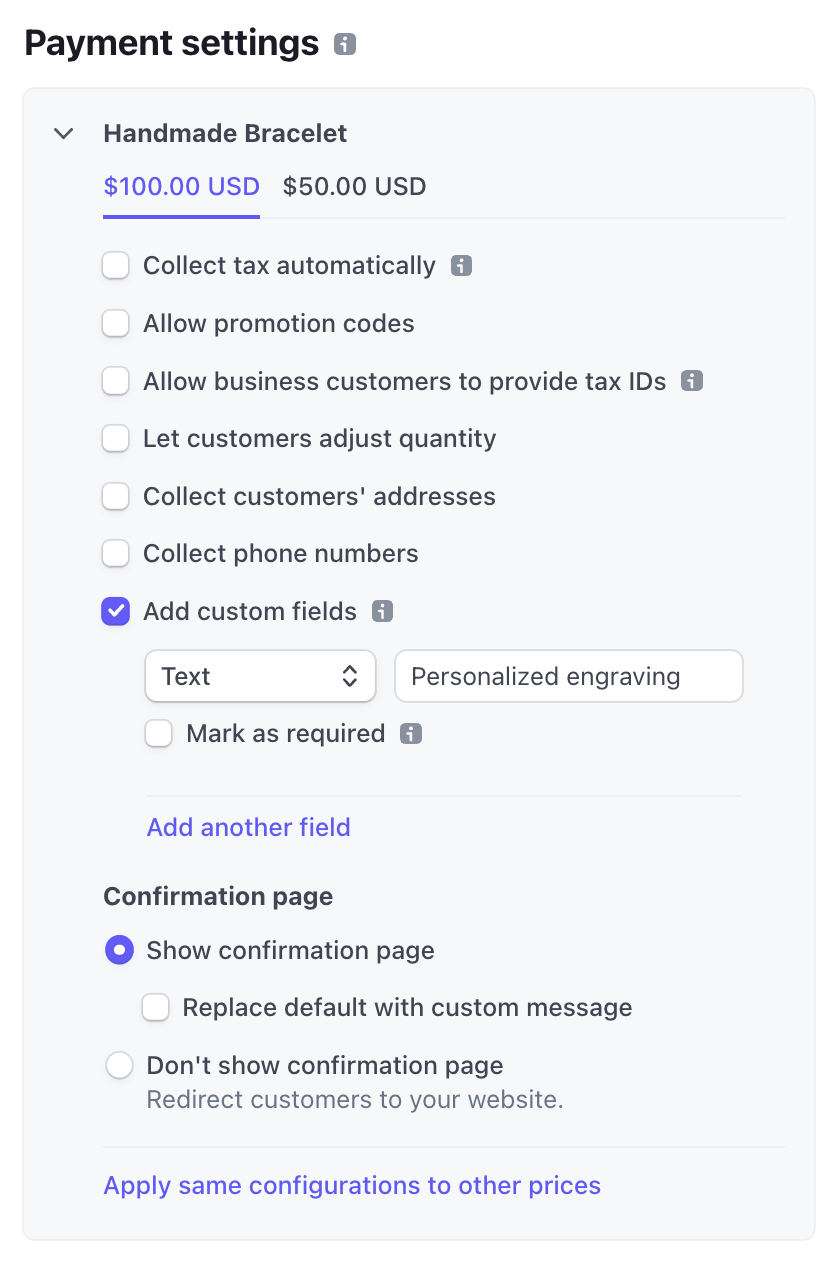Select the $100.00 USD price tab
Image resolution: width=840 pixels, height=1264 pixels.
pyautogui.click(x=182, y=186)
